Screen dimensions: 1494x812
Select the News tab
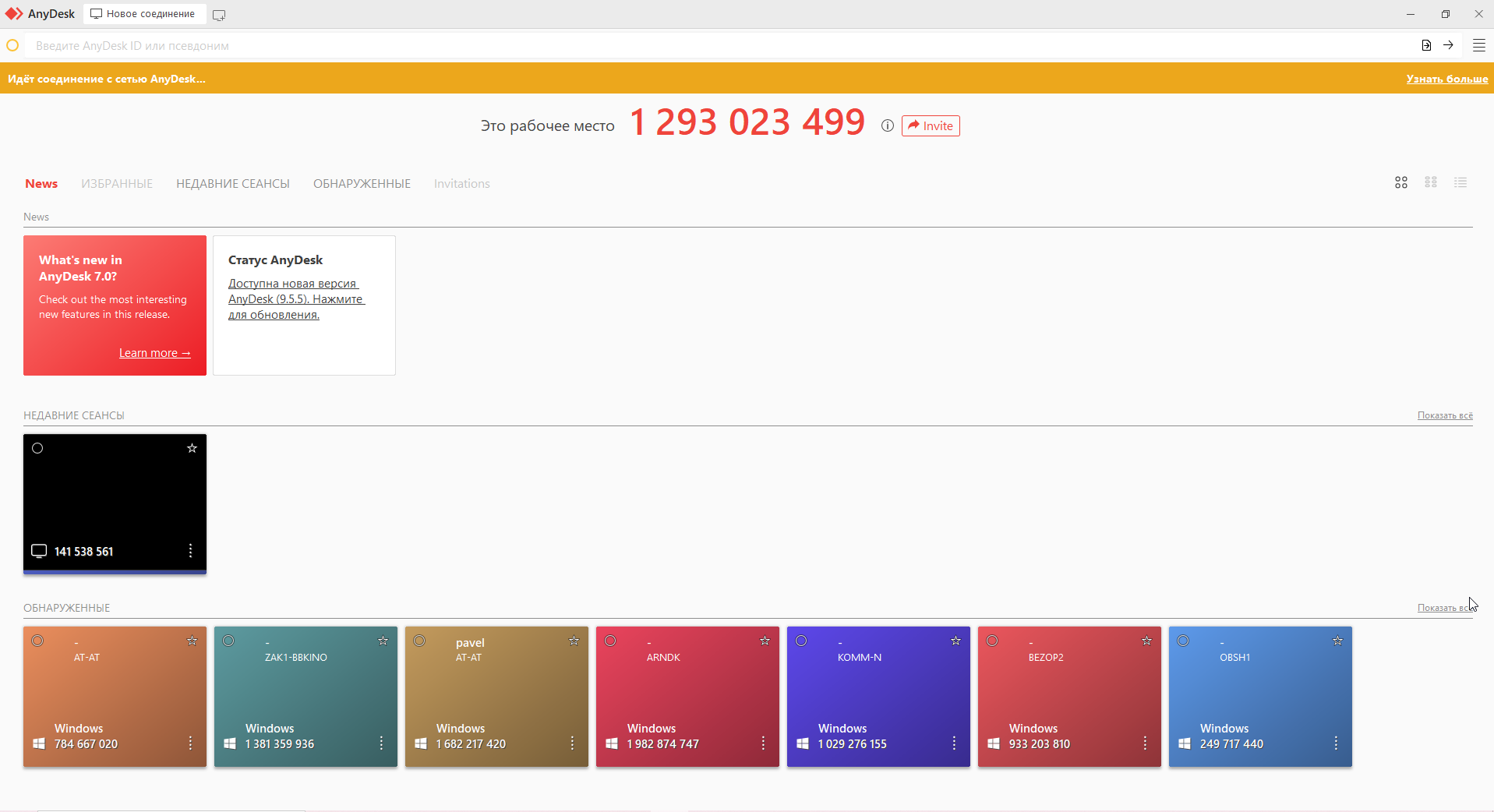coord(41,184)
